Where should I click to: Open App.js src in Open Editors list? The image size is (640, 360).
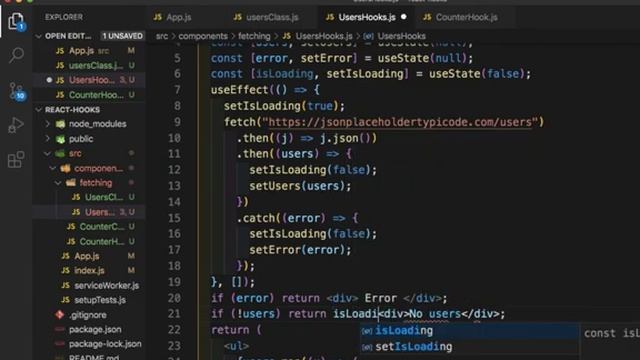[x=89, y=51]
